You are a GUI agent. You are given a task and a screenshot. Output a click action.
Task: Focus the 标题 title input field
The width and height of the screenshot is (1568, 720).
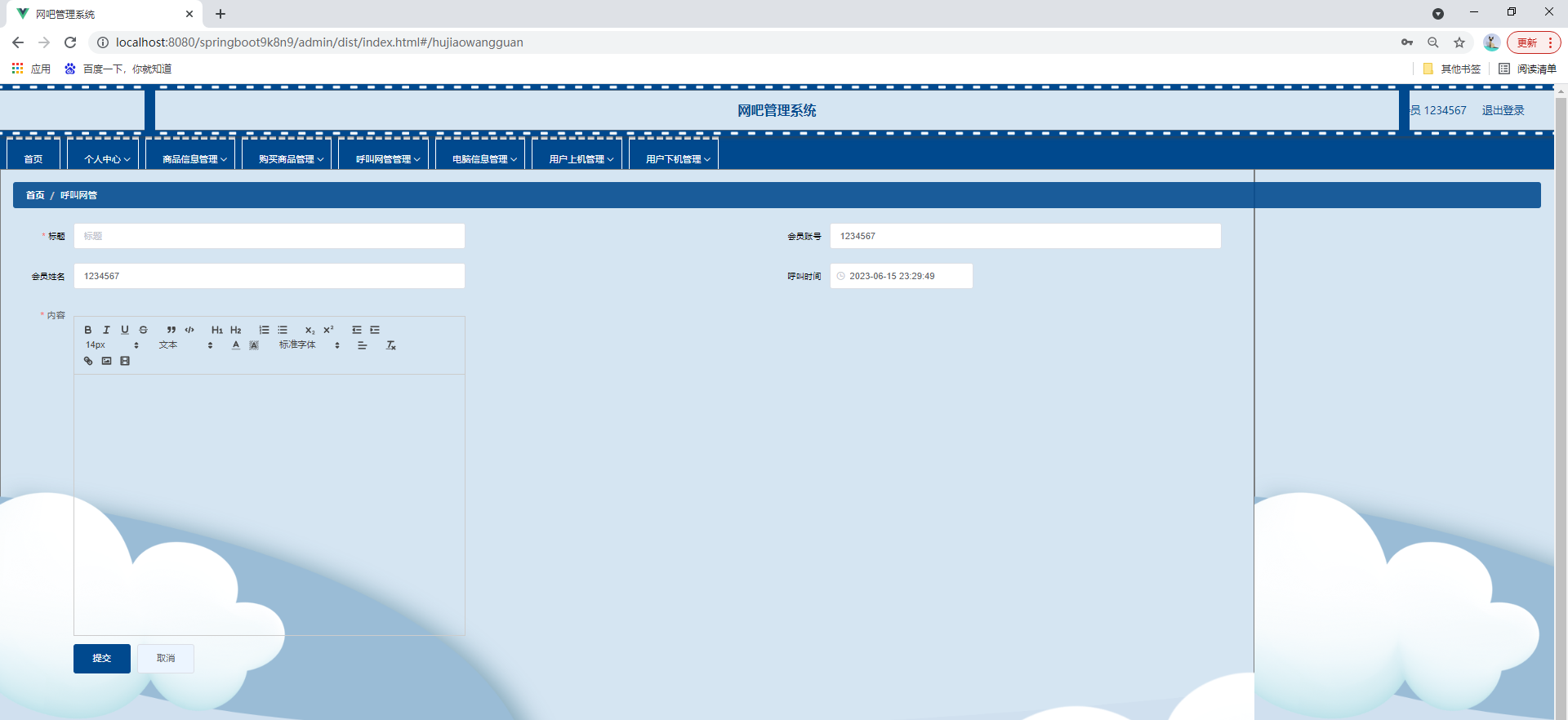click(269, 236)
